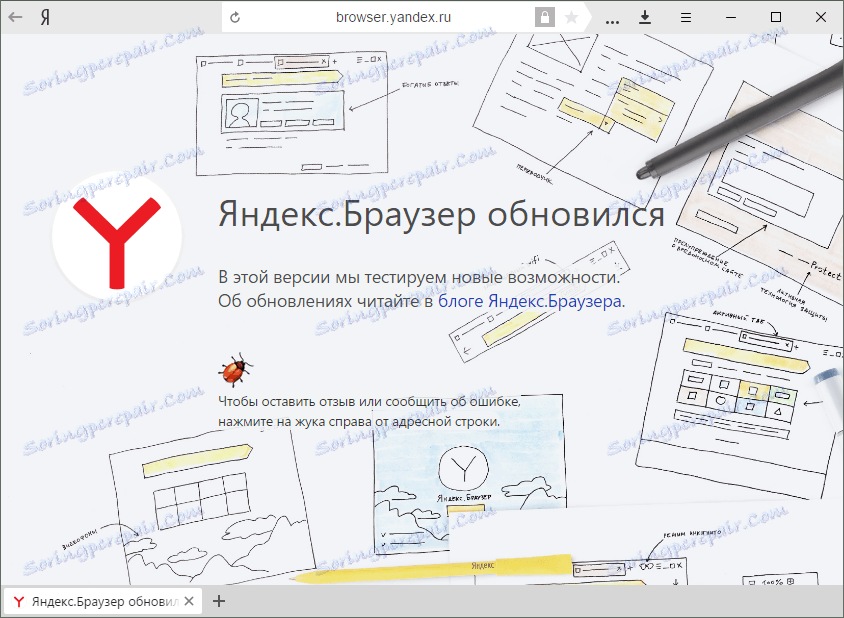Open the блоге Яндекс.Браузера link
This screenshot has width=844, height=618.
(x=530, y=301)
